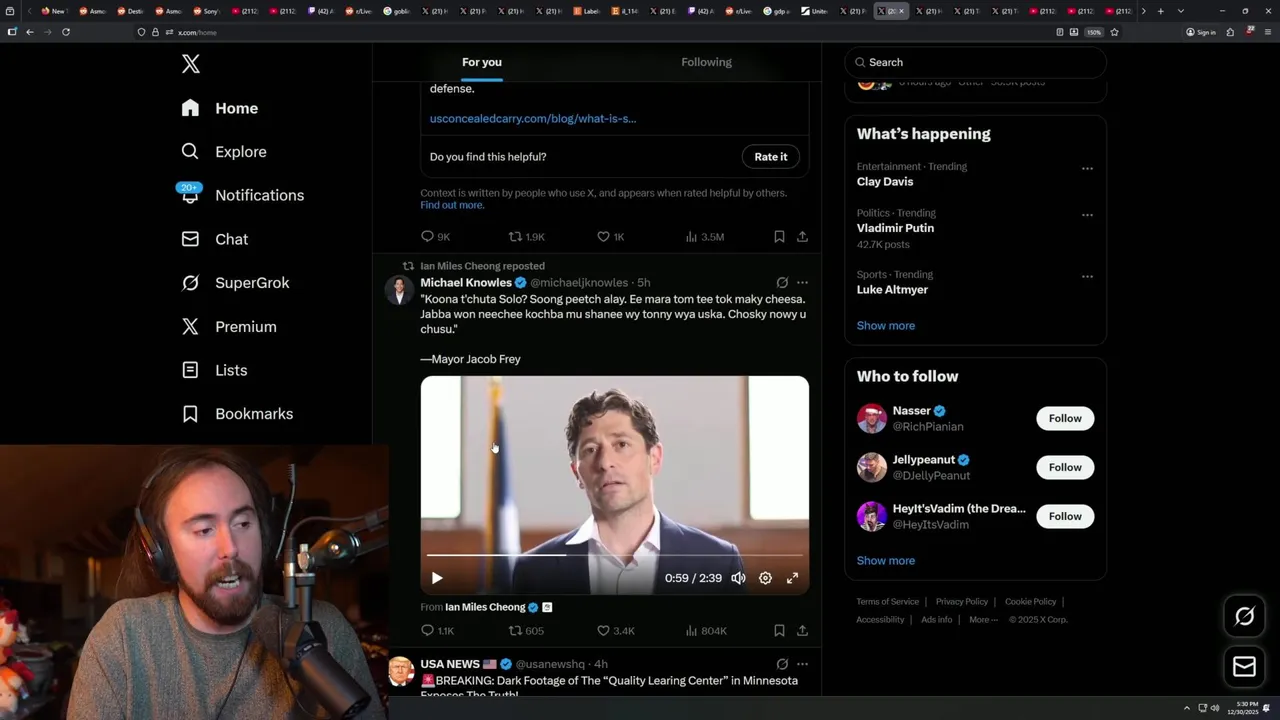Open Notifications in the sidebar
1280x720 pixels.
[242, 195]
